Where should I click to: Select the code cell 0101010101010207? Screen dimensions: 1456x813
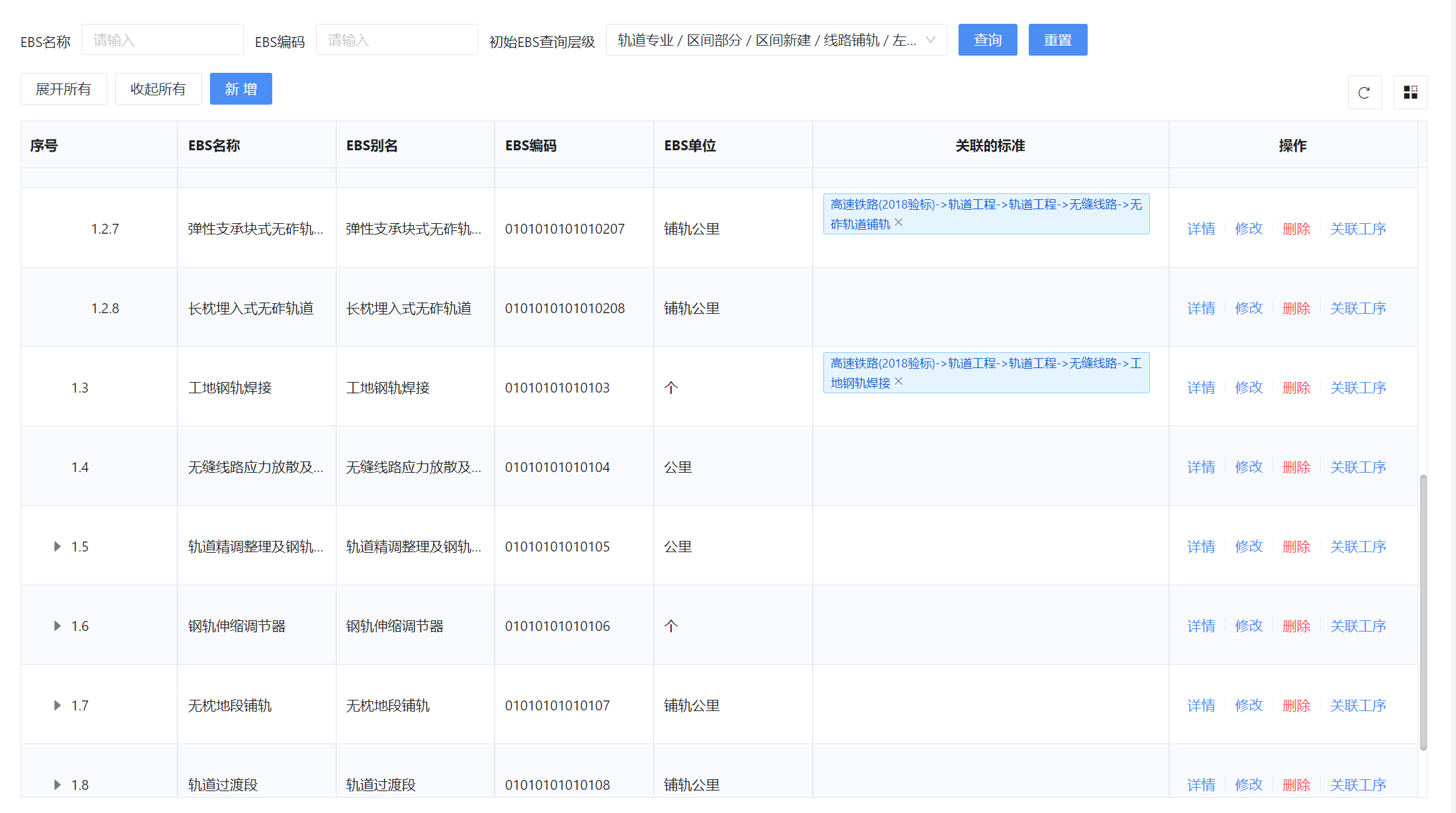coord(574,229)
